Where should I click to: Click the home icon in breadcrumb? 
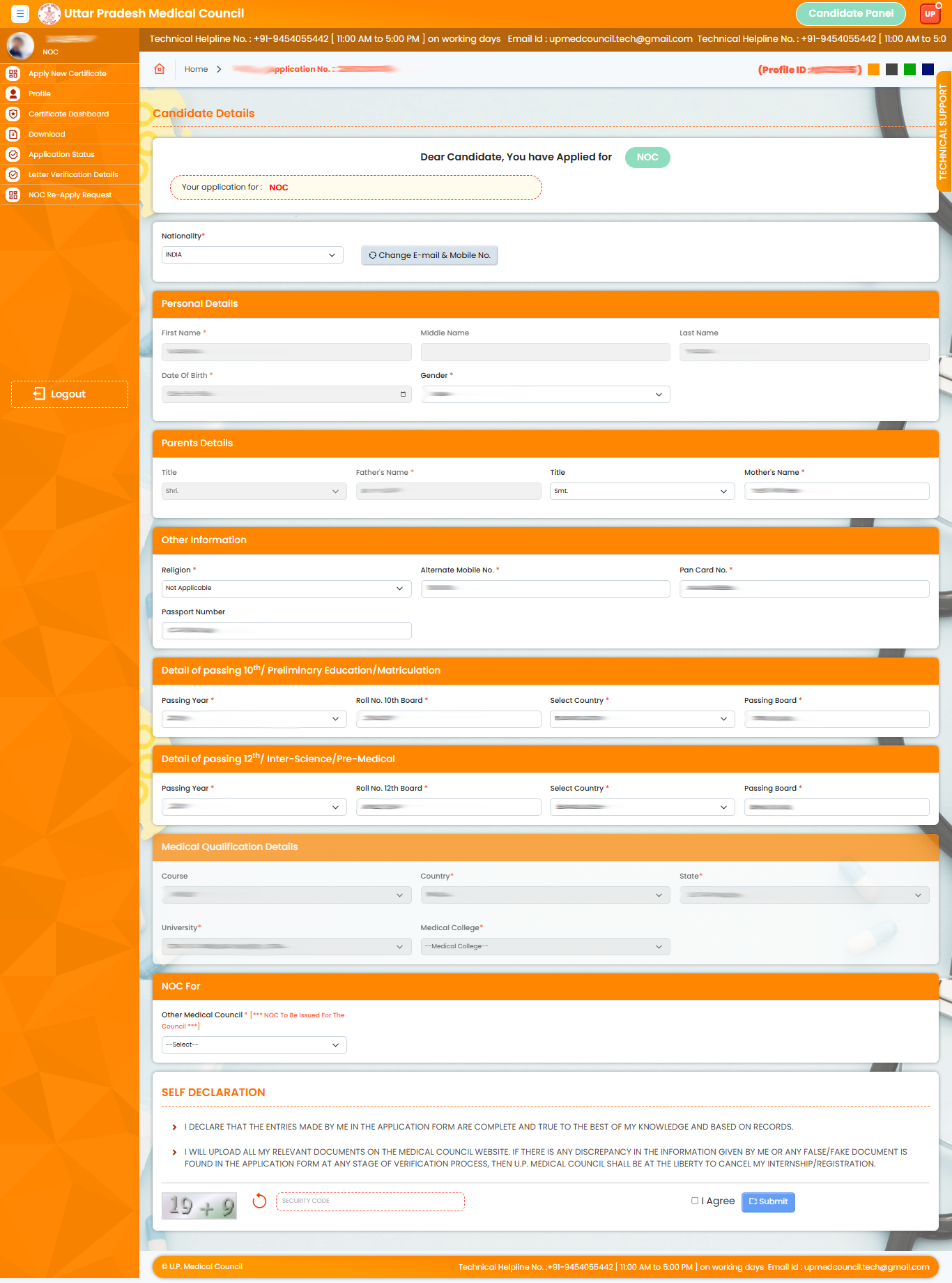(x=160, y=69)
